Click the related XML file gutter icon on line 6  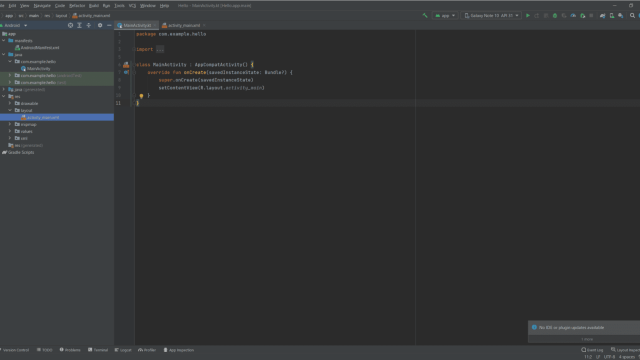pyautogui.click(x=126, y=64)
